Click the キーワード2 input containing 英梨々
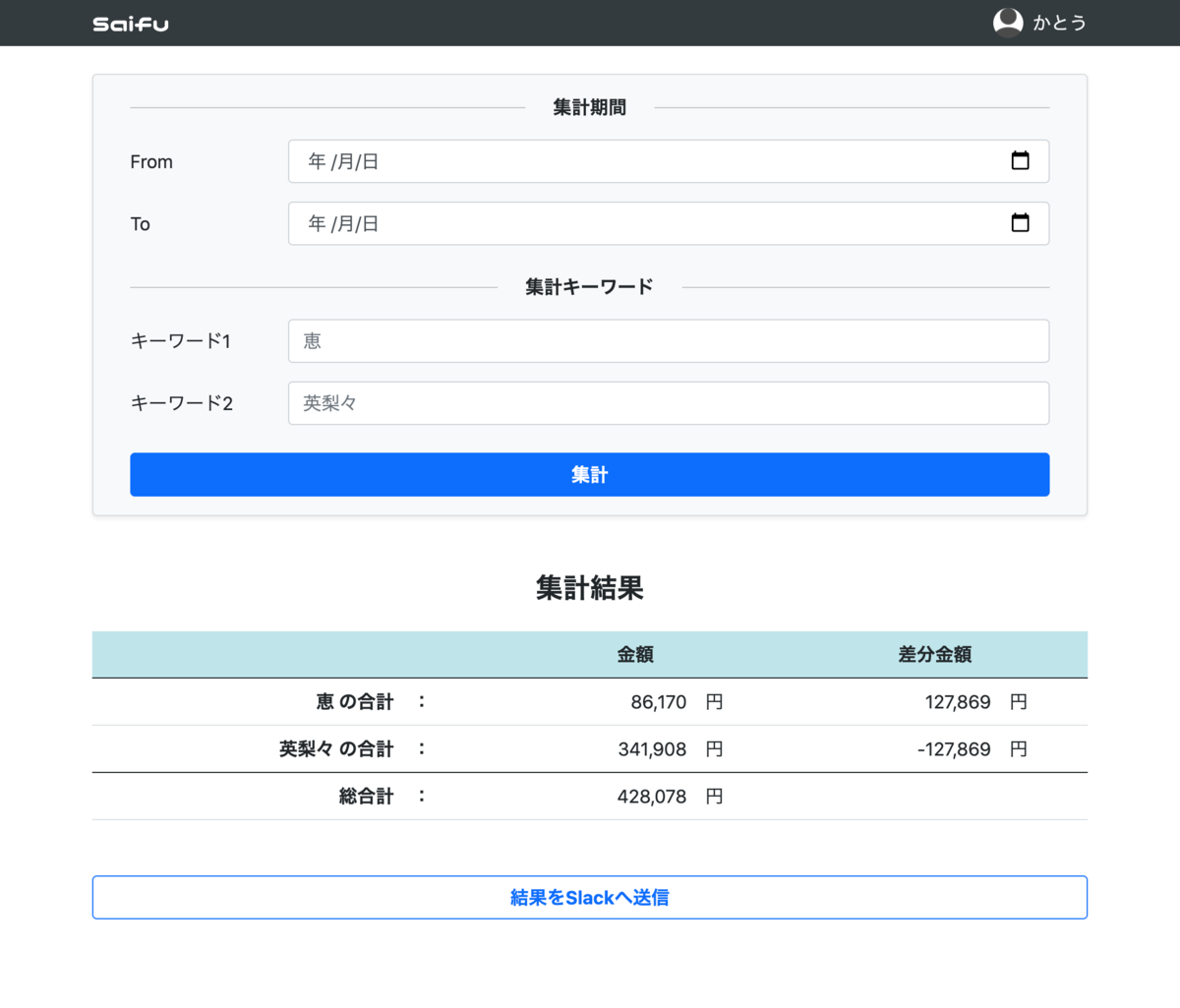Viewport: 1180px width, 1008px height. (669, 402)
